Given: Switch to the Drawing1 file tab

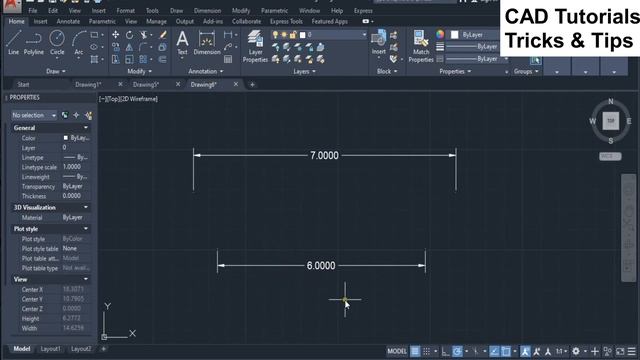Looking at the screenshot, I should pyautogui.click(x=88, y=84).
